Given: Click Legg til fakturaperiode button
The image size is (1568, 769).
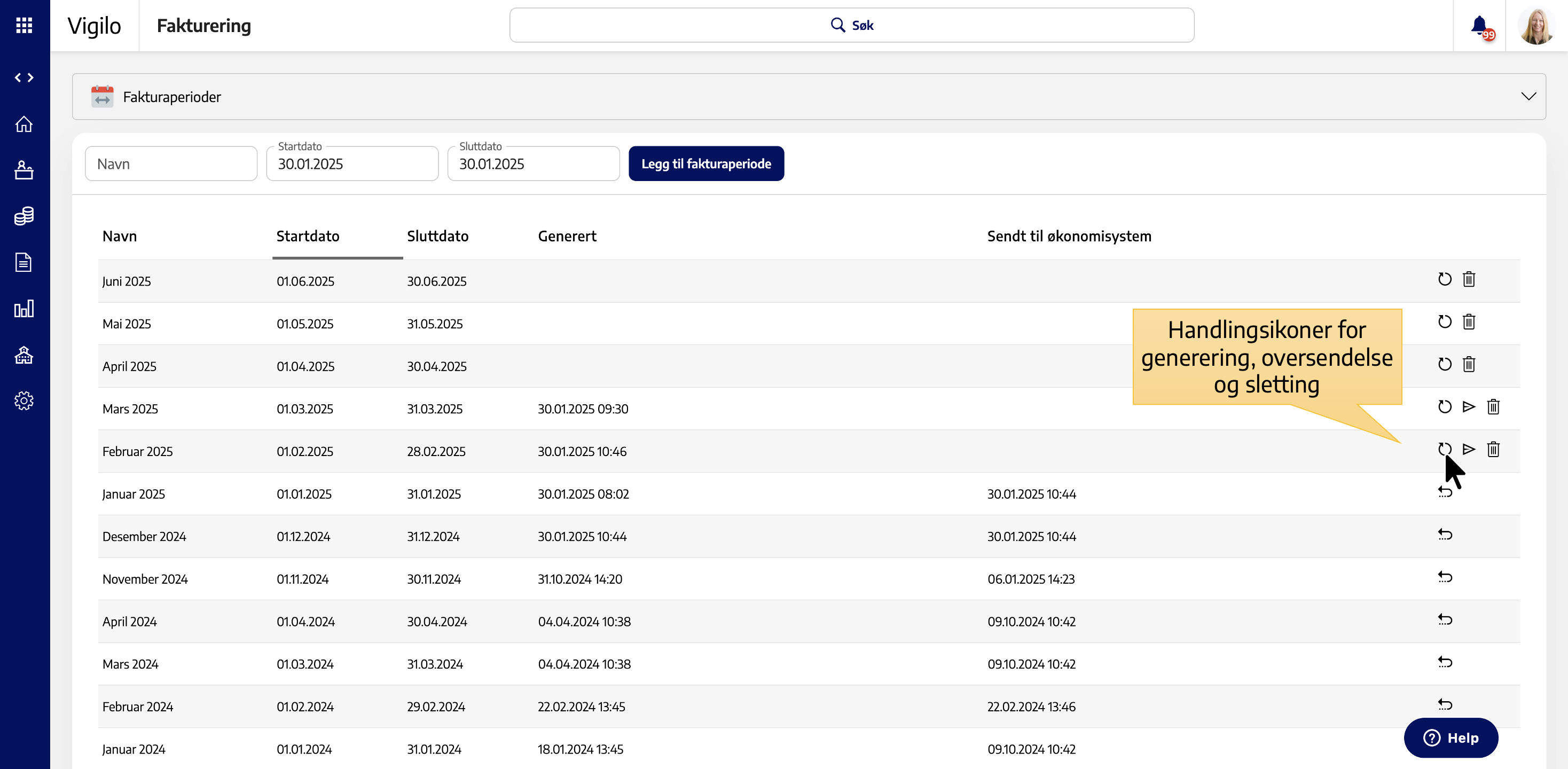Looking at the screenshot, I should click(x=706, y=164).
